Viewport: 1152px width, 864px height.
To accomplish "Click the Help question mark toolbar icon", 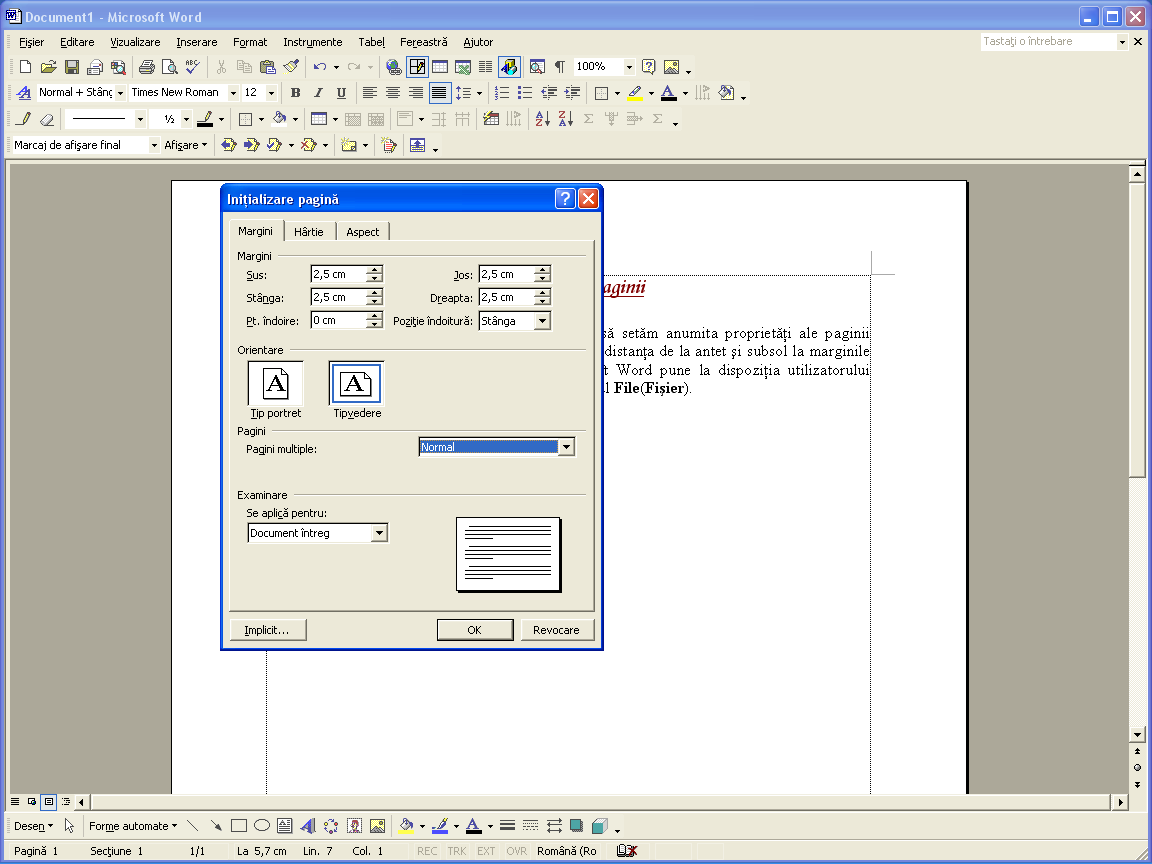I will [x=648, y=67].
